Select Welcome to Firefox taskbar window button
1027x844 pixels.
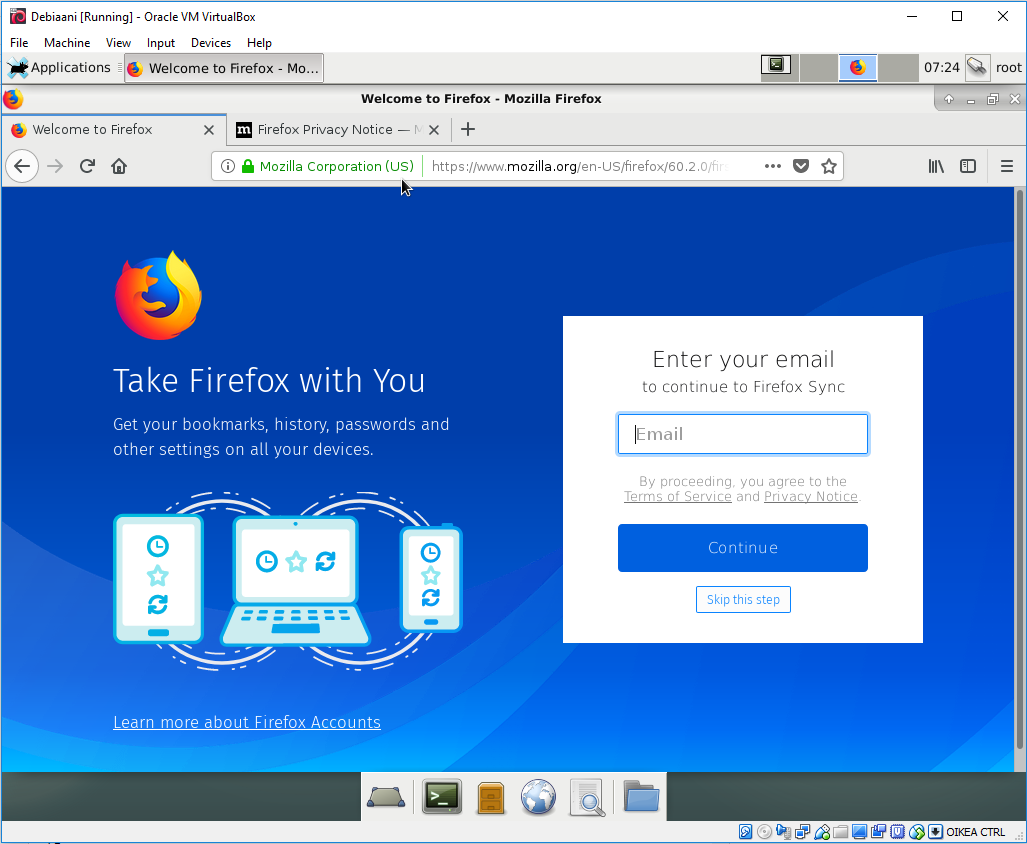coord(224,68)
